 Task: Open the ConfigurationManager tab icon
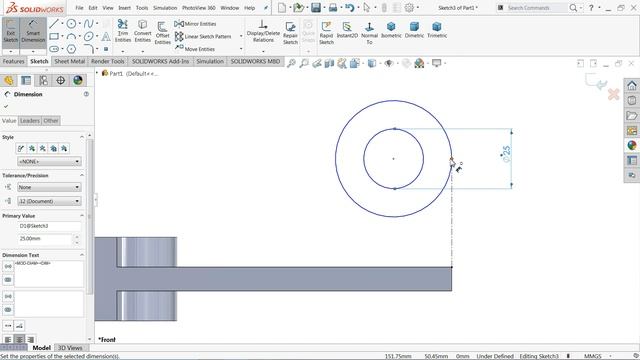click(43, 80)
